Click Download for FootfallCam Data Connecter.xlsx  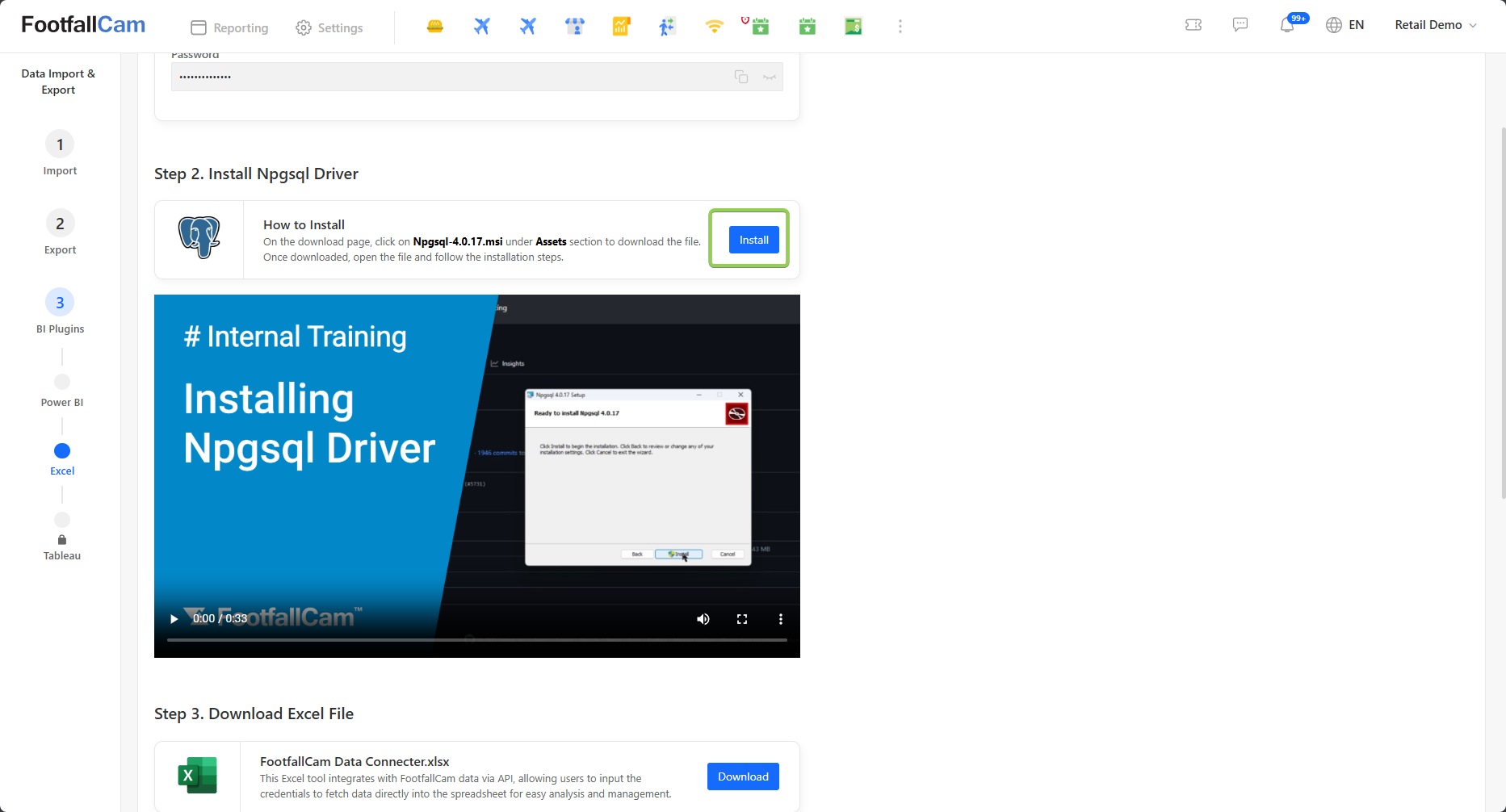(x=743, y=776)
